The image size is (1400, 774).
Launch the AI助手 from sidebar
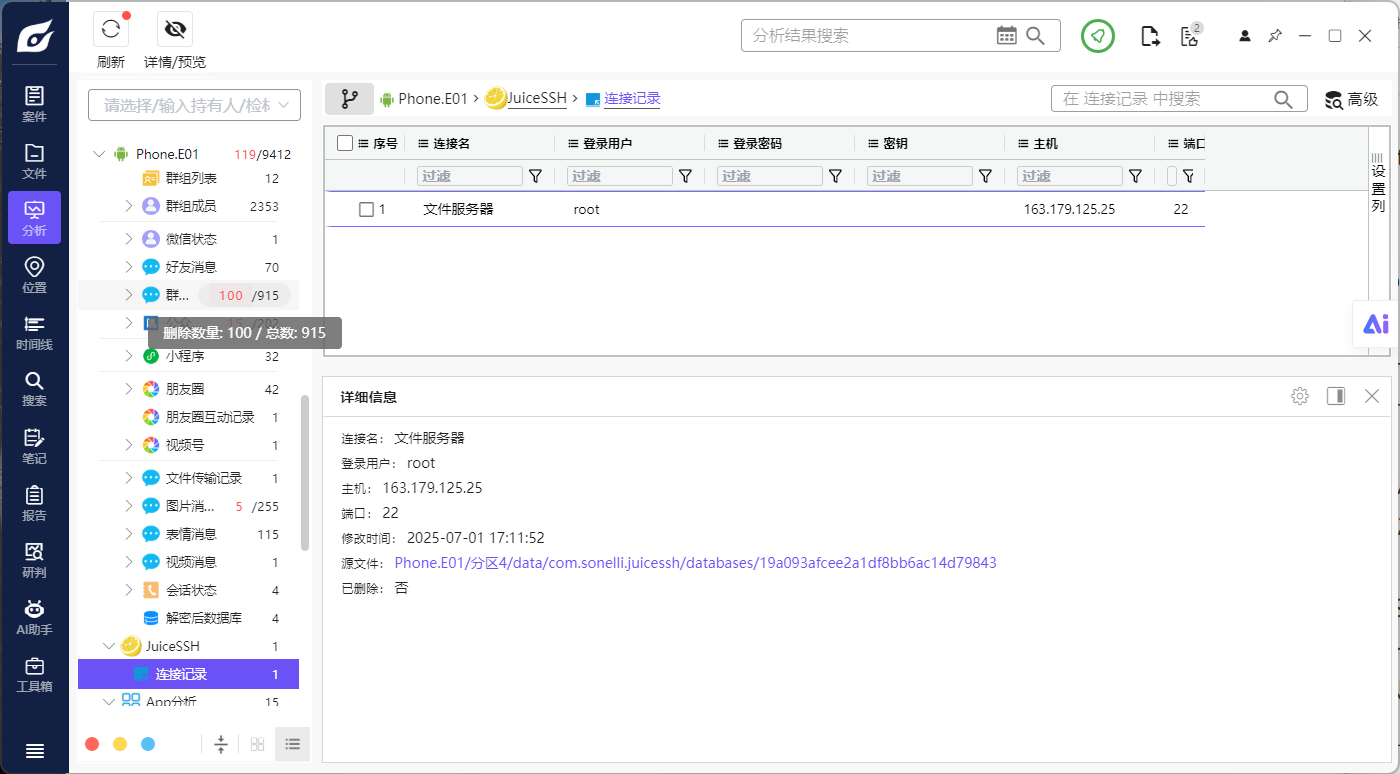[34, 617]
